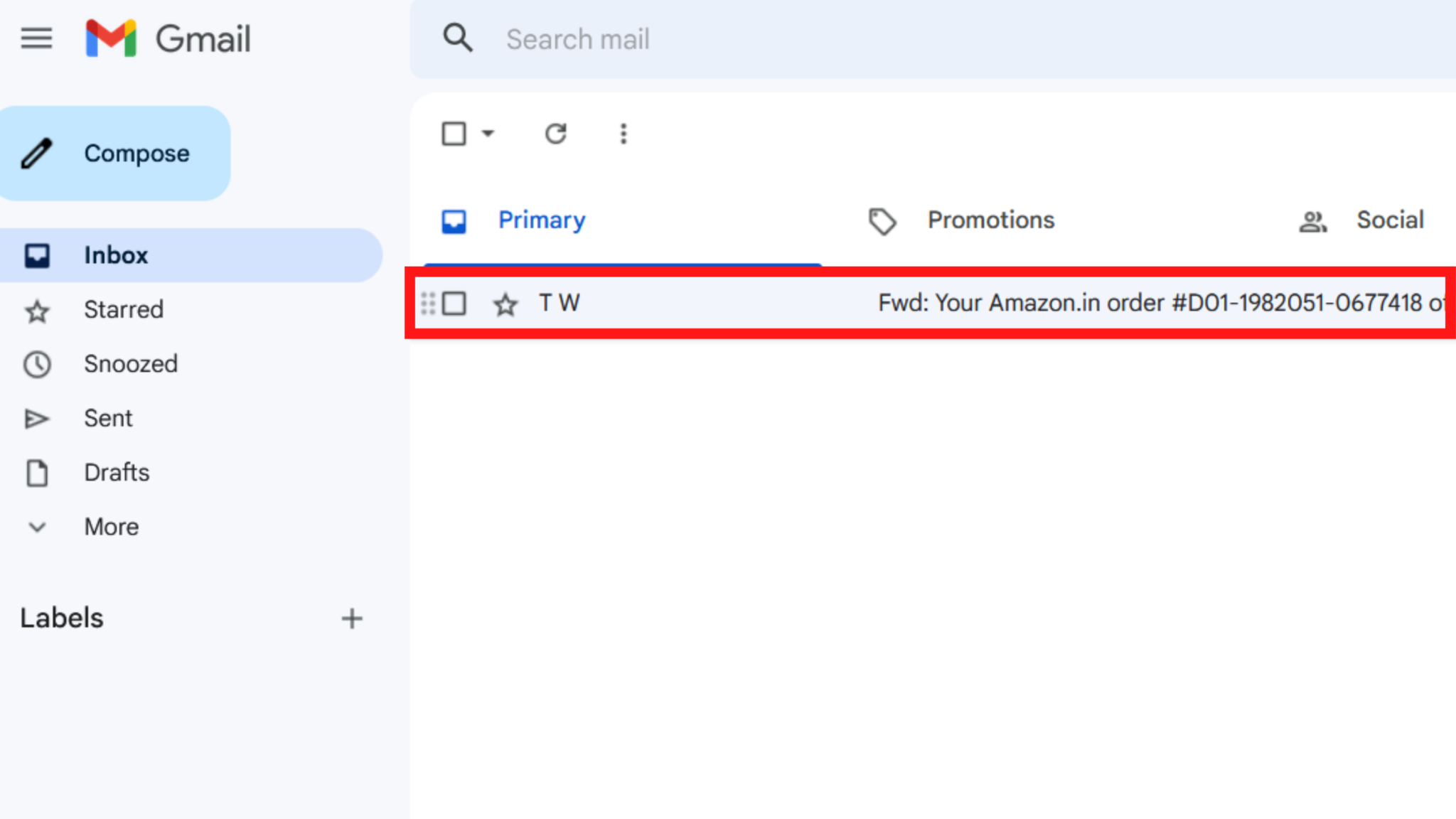Expand the More section in the sidebar
The width and height of the screenshot is (1456, 819).
[x=111, y=527]
